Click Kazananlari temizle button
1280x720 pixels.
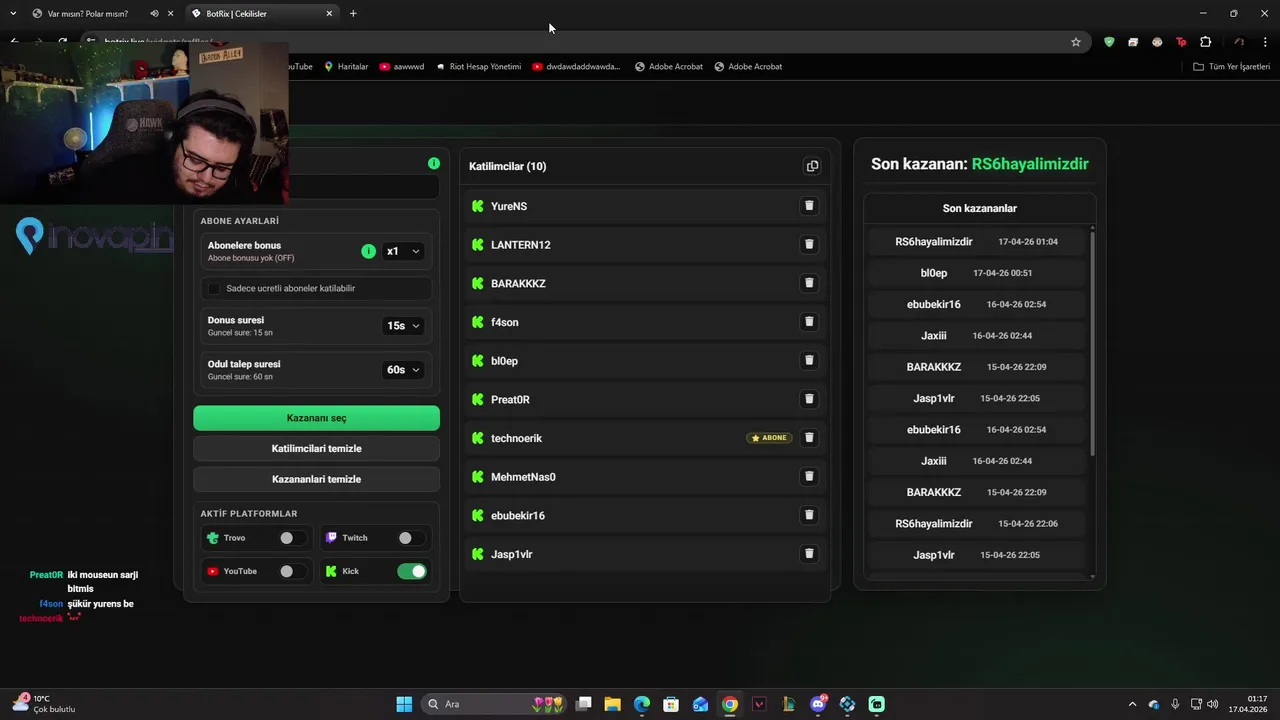tap(316, 479)
